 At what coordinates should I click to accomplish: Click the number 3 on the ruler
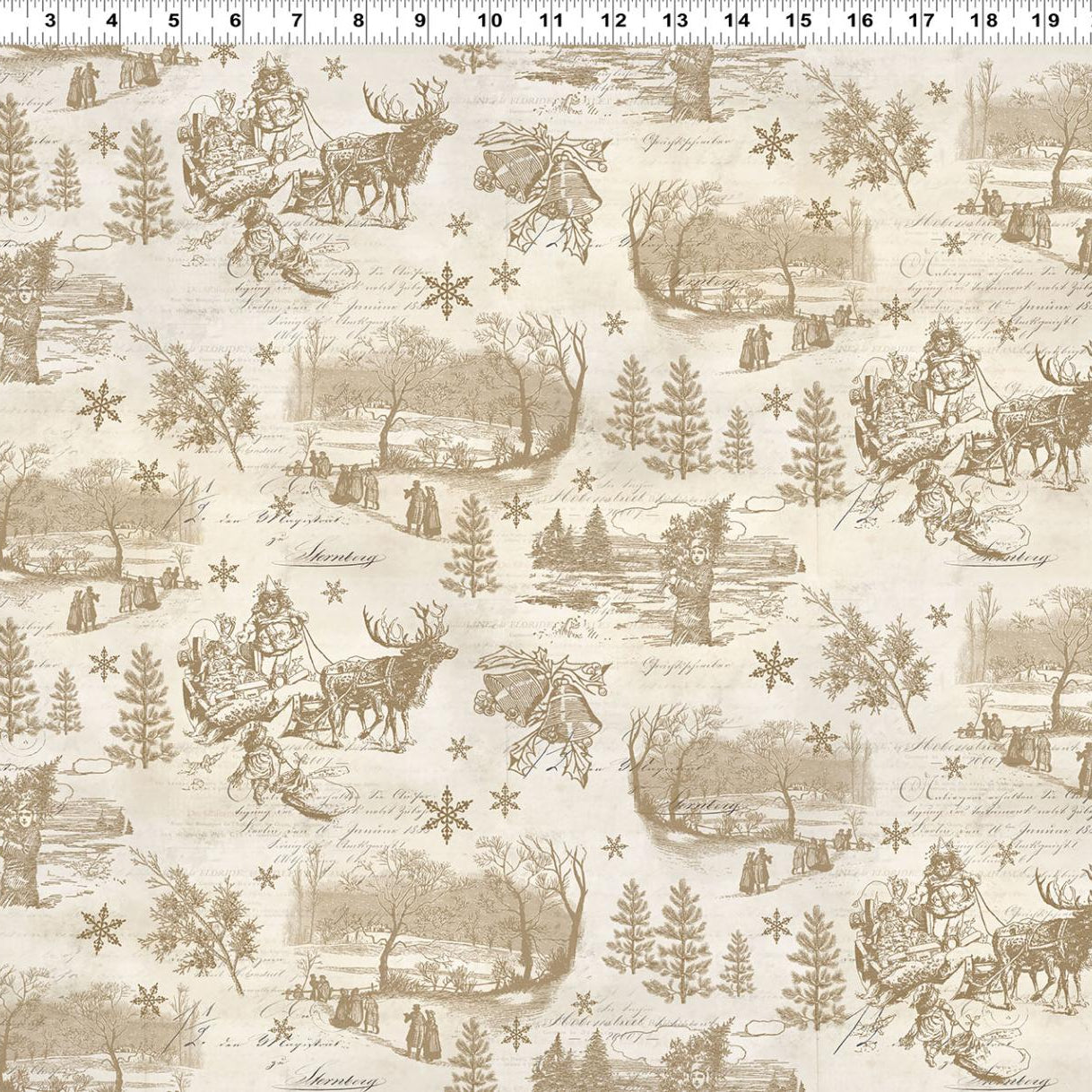49,20
